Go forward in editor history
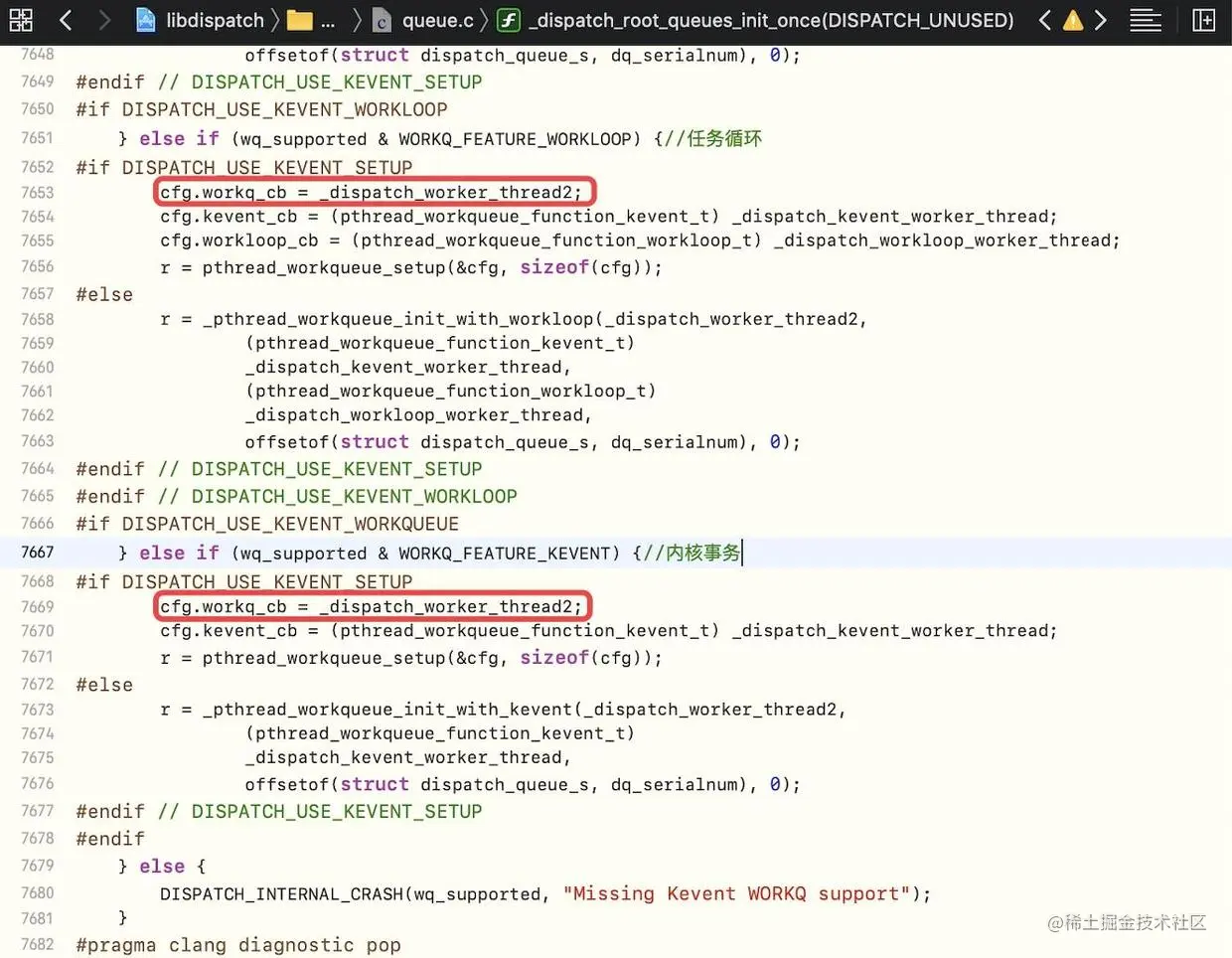 [104, 20]
